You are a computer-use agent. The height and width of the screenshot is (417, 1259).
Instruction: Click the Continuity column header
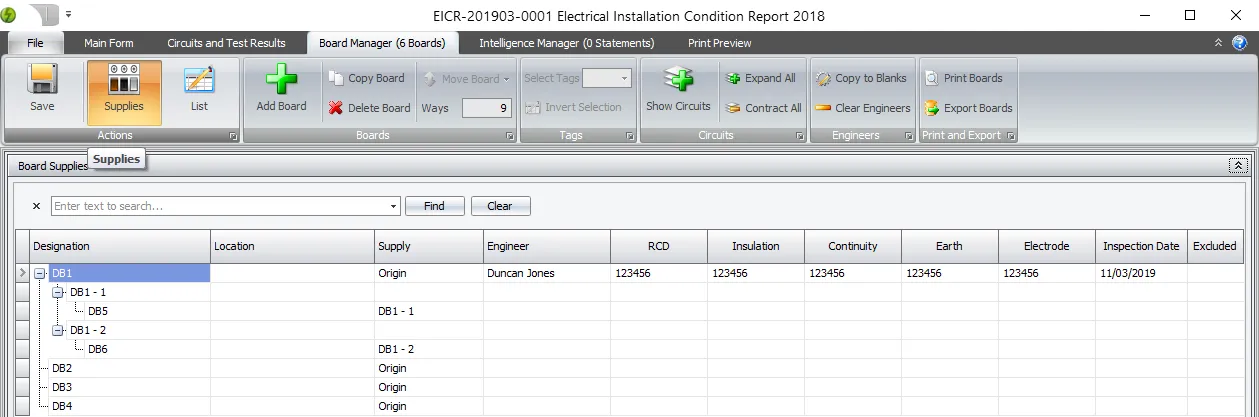click(852, 246)
